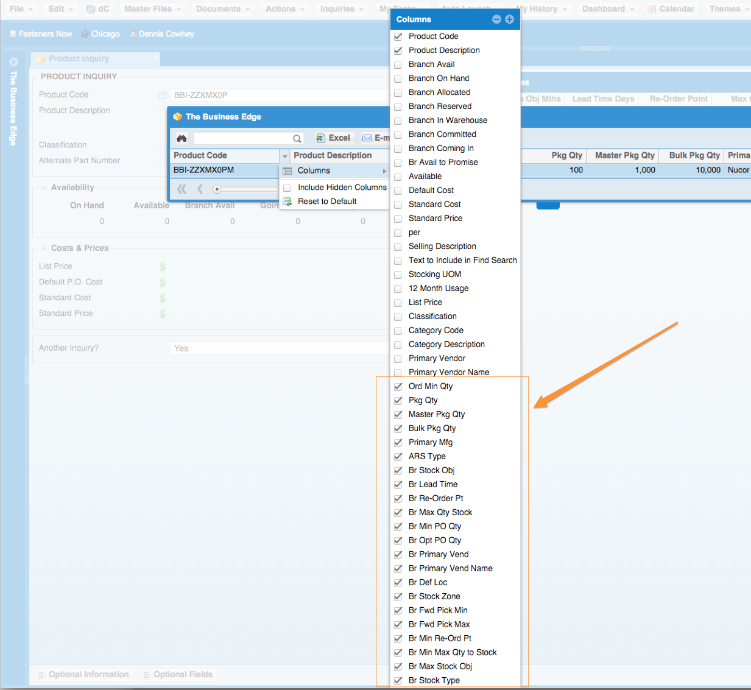Click the Pkg Qty value 100

[576, 170]
